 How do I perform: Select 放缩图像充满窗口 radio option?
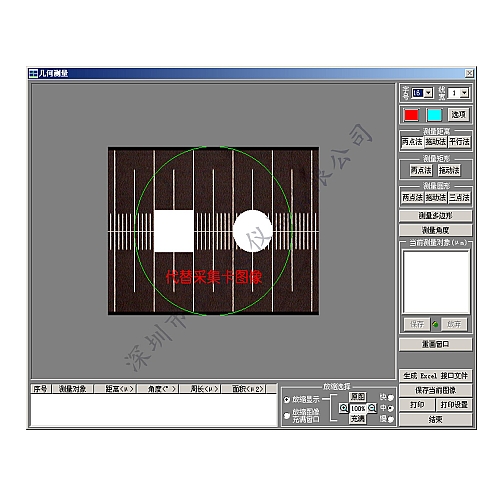coord(287,415)
